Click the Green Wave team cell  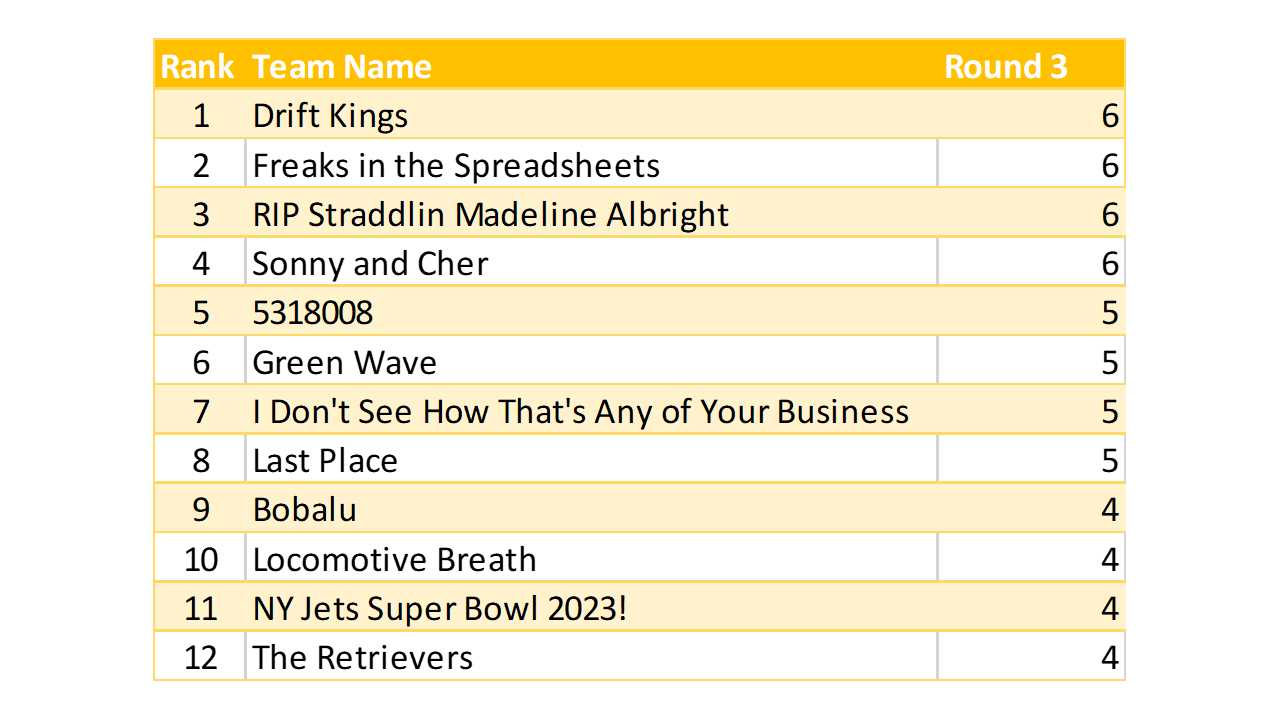tap(344, 362)
